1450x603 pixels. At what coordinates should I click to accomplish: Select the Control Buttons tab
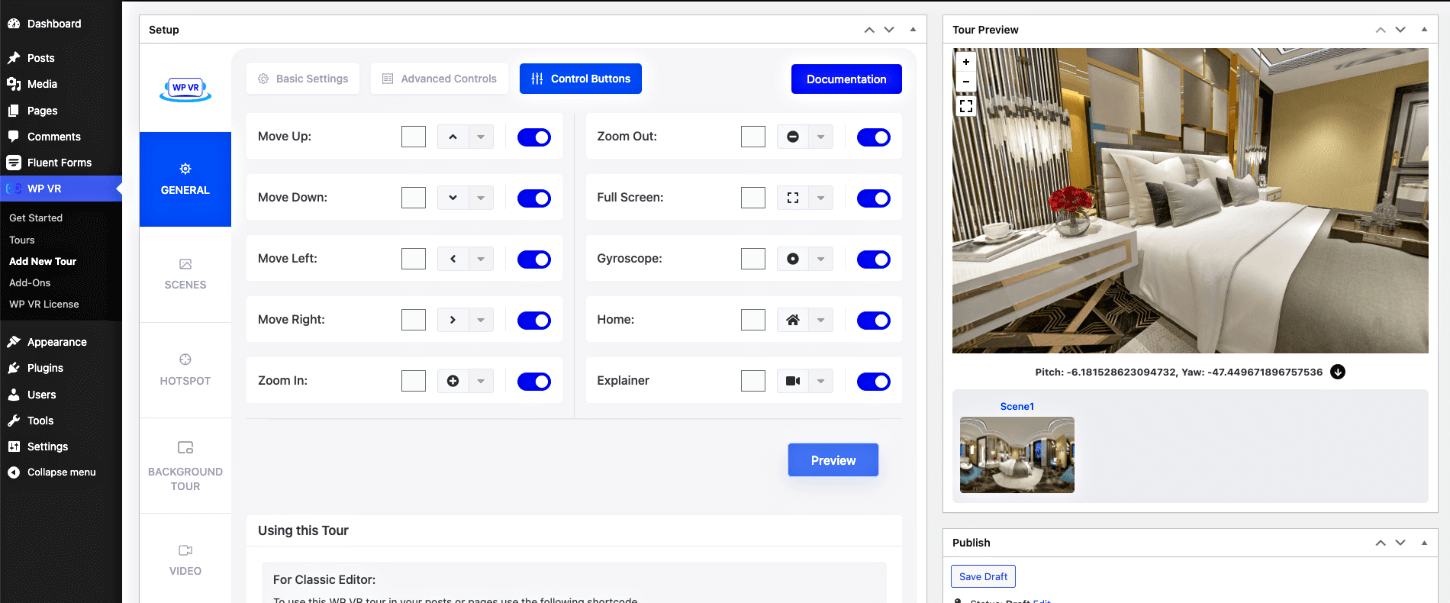[581, 78]
